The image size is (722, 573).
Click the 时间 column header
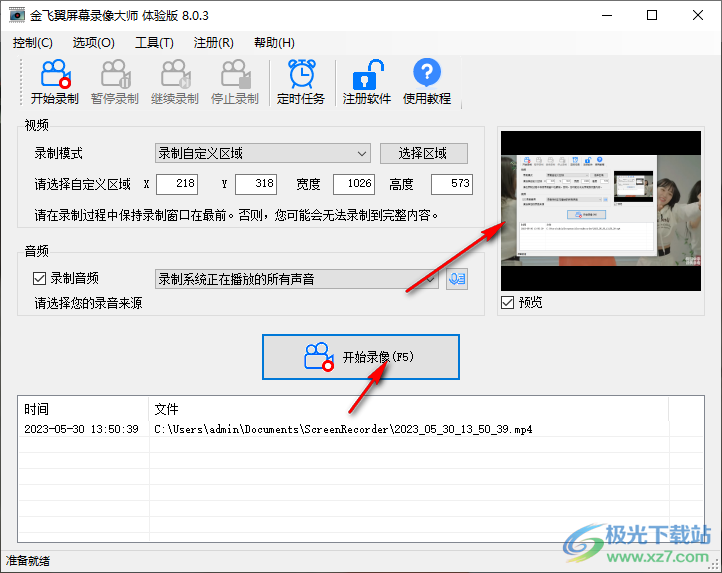83,409
